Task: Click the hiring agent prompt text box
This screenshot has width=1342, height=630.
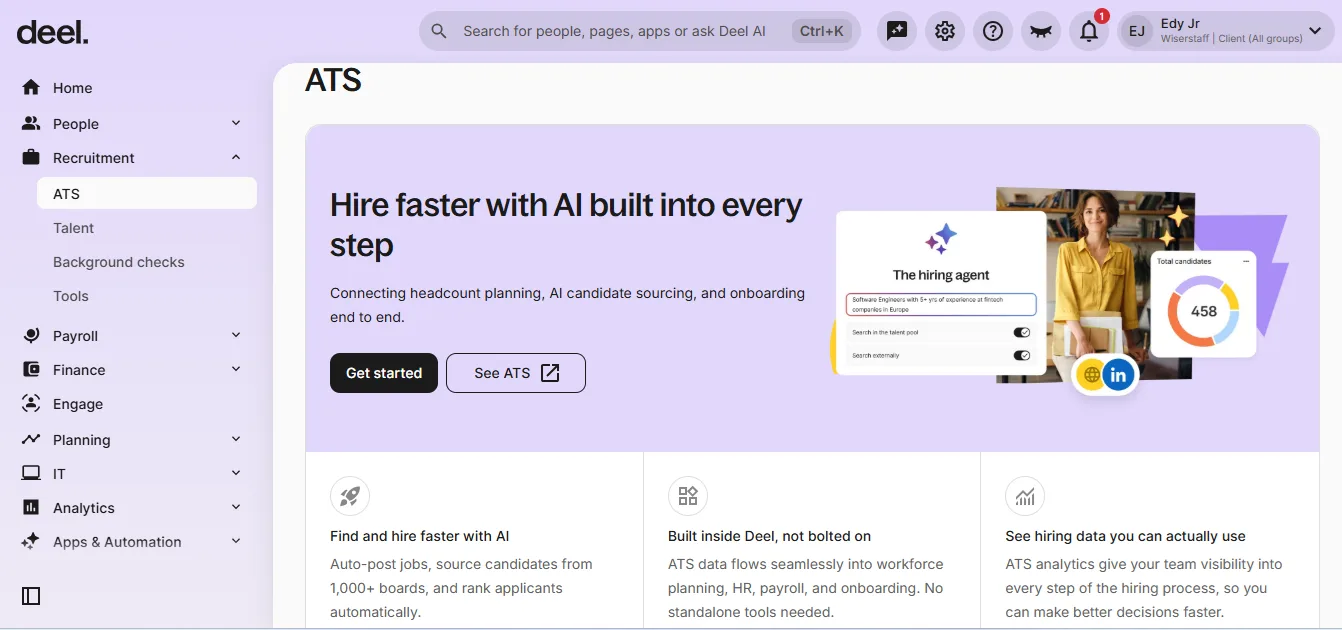Action: pos(941,304)
